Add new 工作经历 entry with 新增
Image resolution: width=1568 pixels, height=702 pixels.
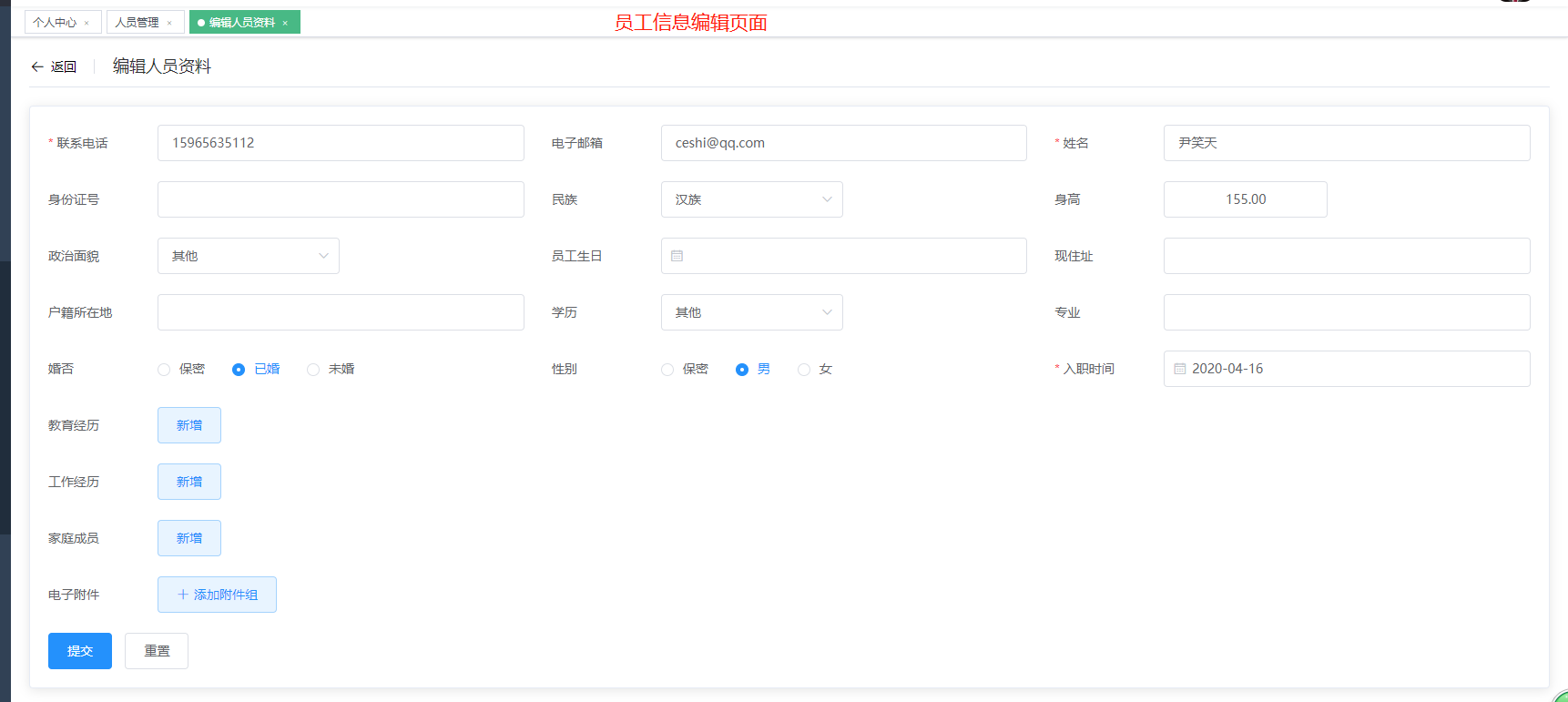click(x=189, y=482)
